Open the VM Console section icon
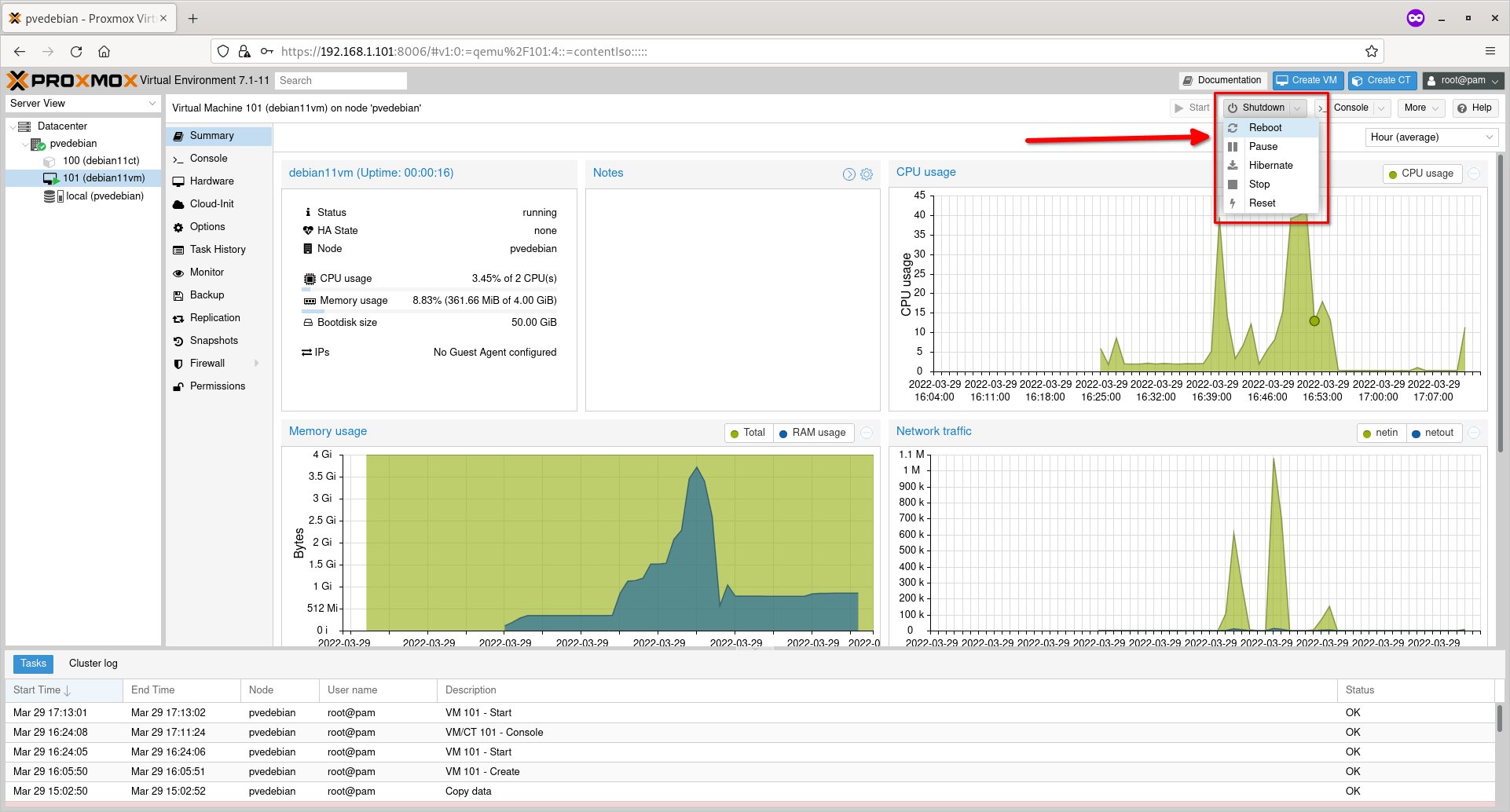Viewport: 1510px width, 812px height. click(178, 159)
